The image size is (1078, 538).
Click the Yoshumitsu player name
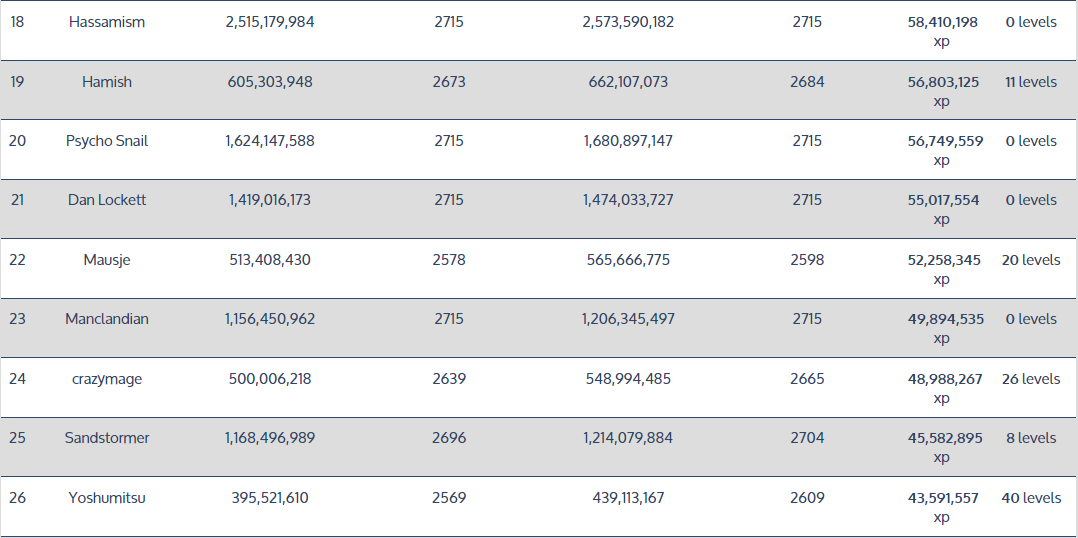(107, 498)
